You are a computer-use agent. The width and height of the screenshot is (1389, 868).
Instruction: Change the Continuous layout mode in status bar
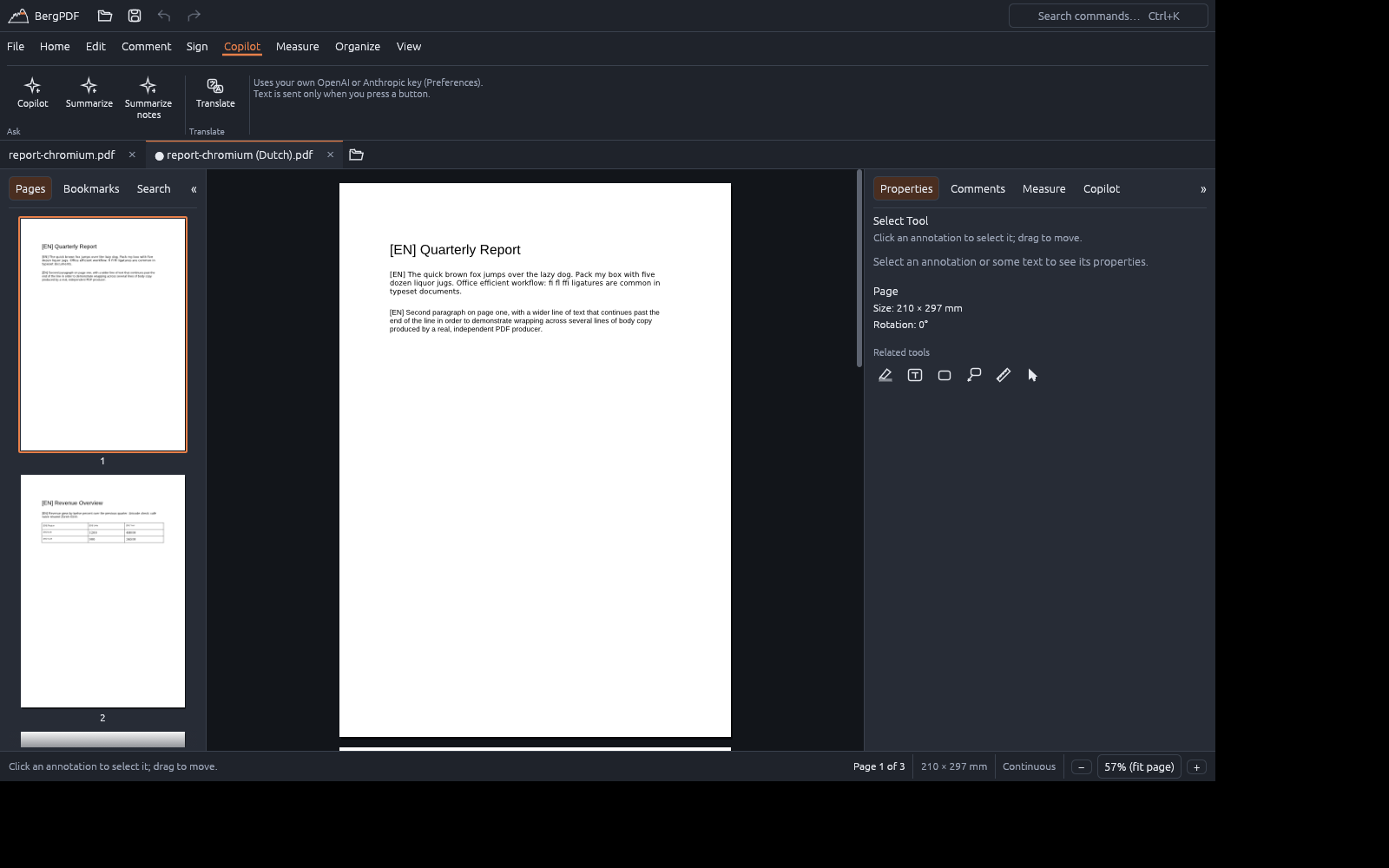tap(1029, 766)
